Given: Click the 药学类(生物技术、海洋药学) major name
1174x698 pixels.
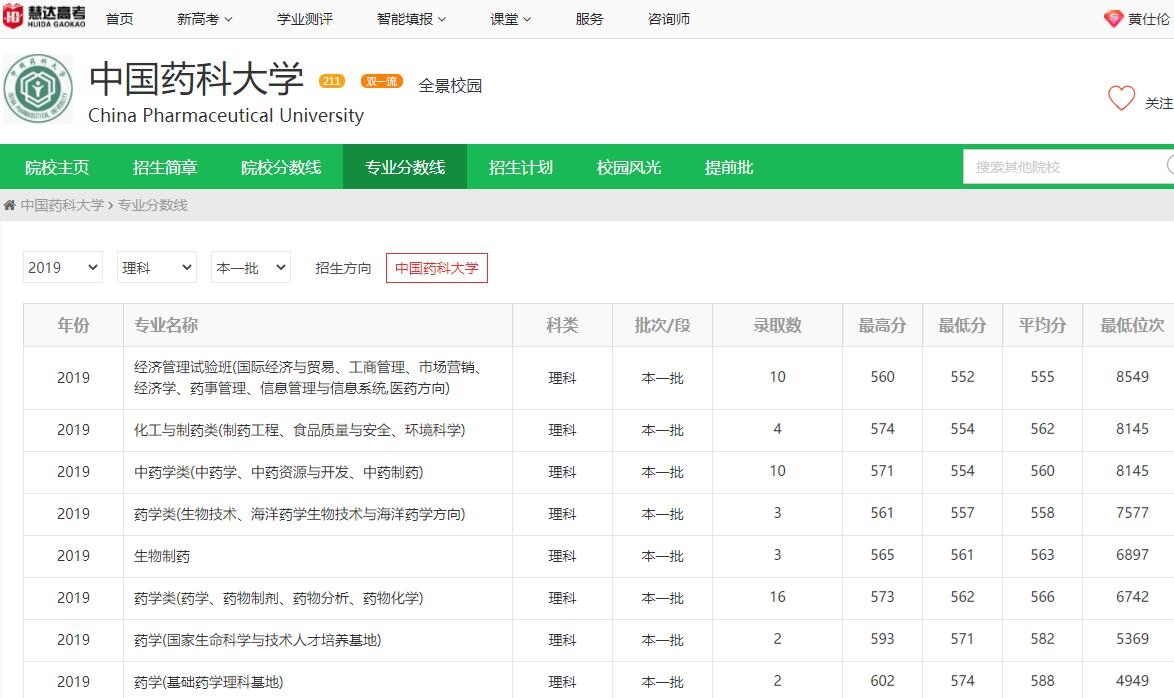Looking at the screenshot, I should (x=299, y=514).
